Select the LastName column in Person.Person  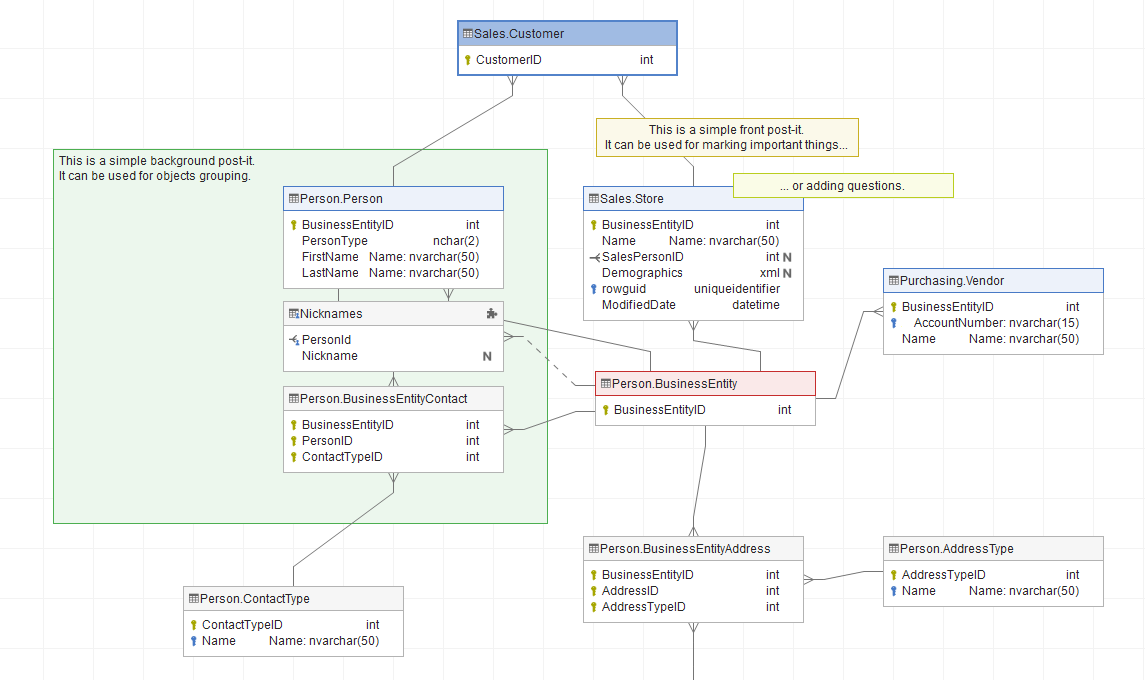pyautogui.click(x=330, y=273)
